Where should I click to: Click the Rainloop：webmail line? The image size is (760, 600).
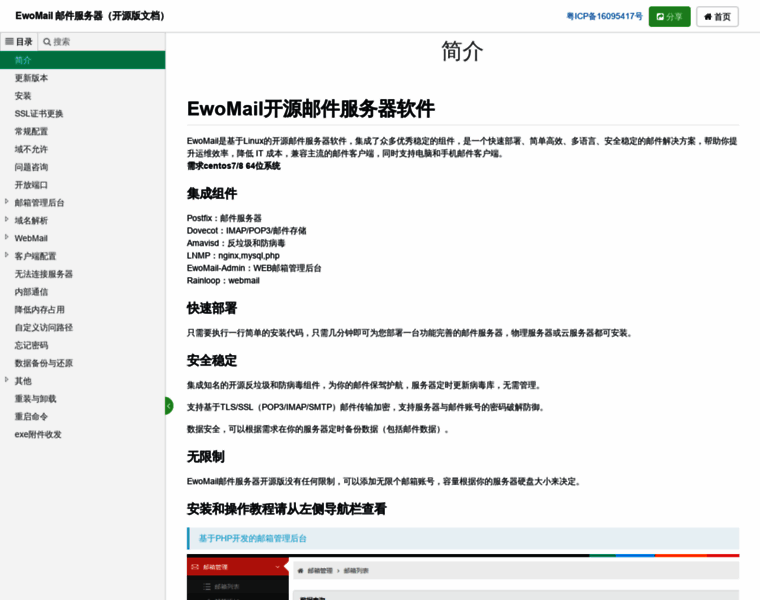coord(223,281)
